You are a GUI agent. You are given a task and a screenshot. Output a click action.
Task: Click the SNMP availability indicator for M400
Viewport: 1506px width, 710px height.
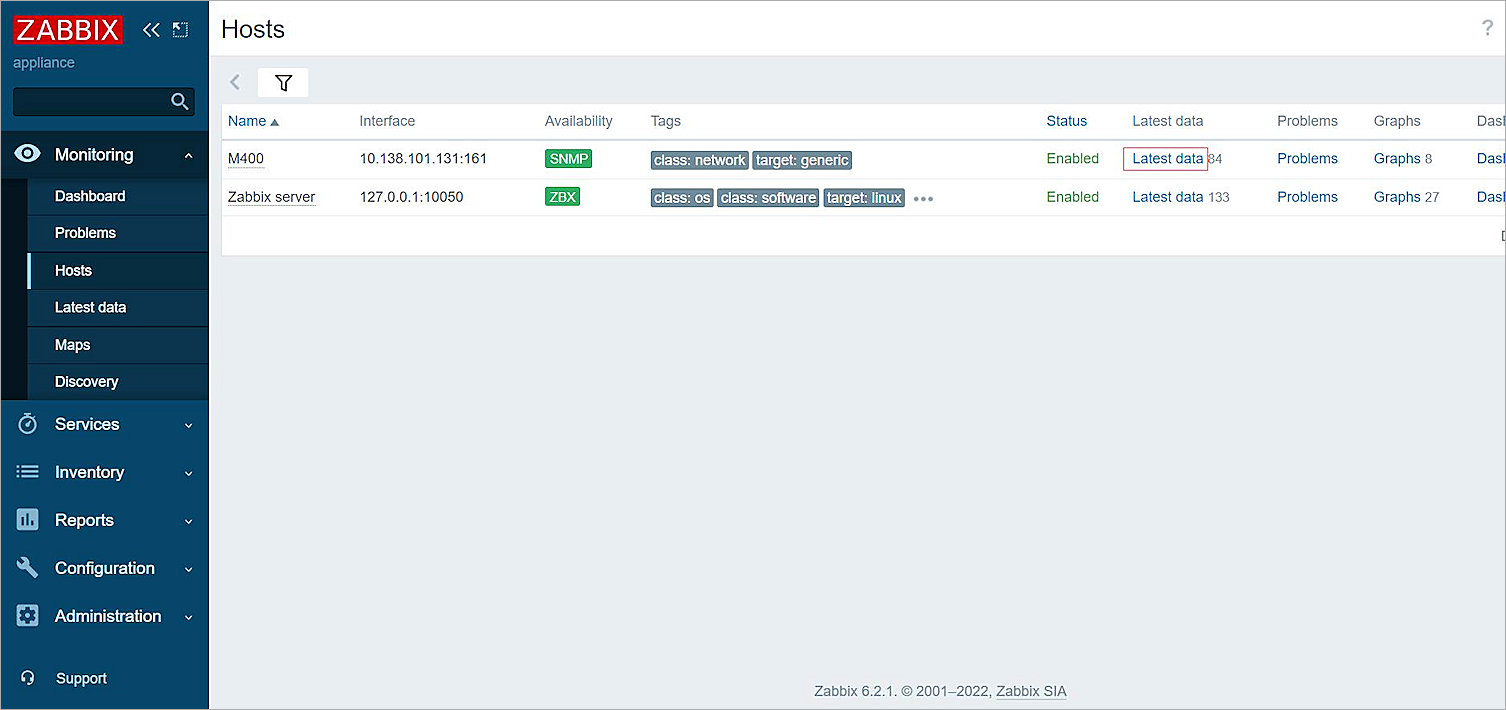coord(568,158)
